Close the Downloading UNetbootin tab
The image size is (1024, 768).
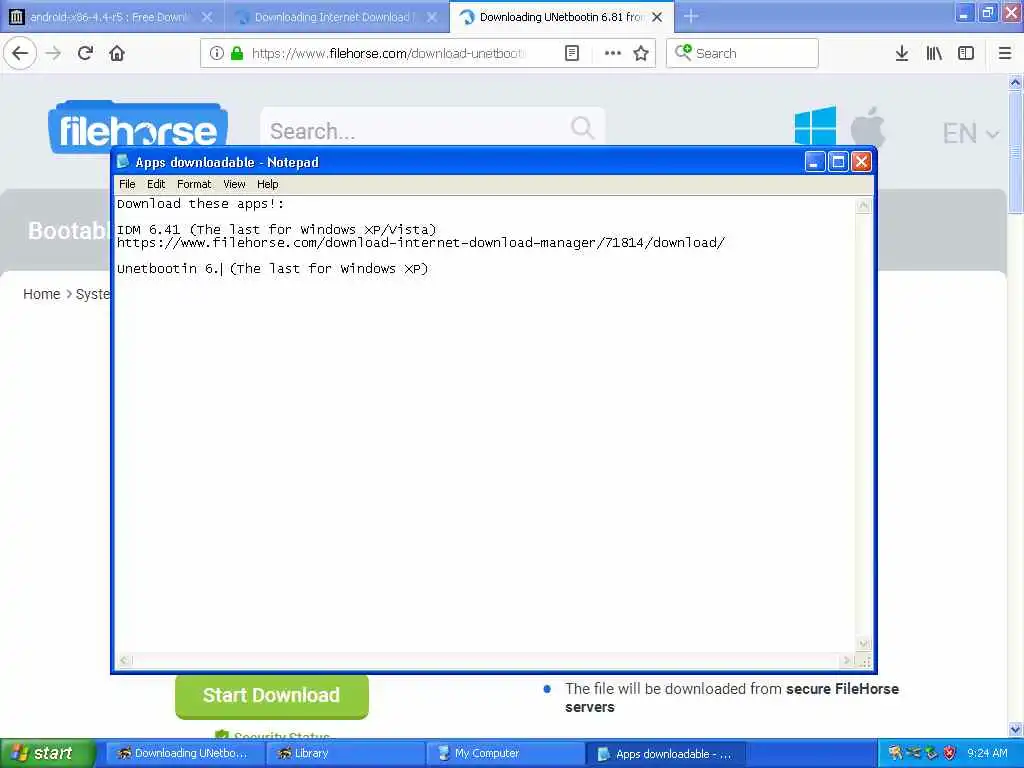pyautogui.click(x=657, y=17)
